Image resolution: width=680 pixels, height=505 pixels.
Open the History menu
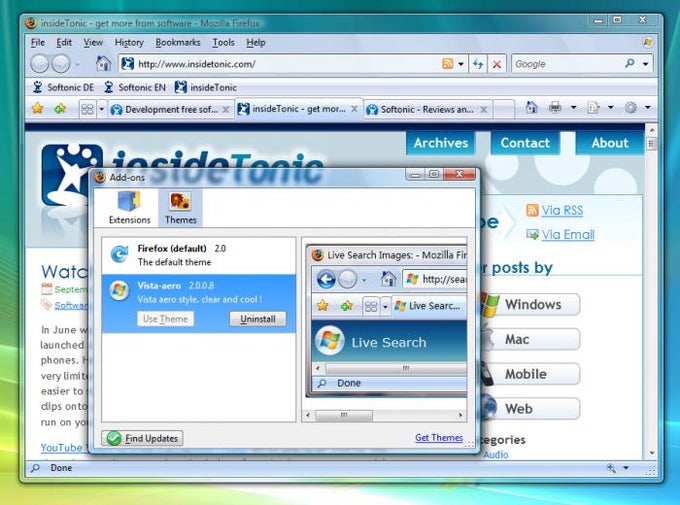coord(129,43)
